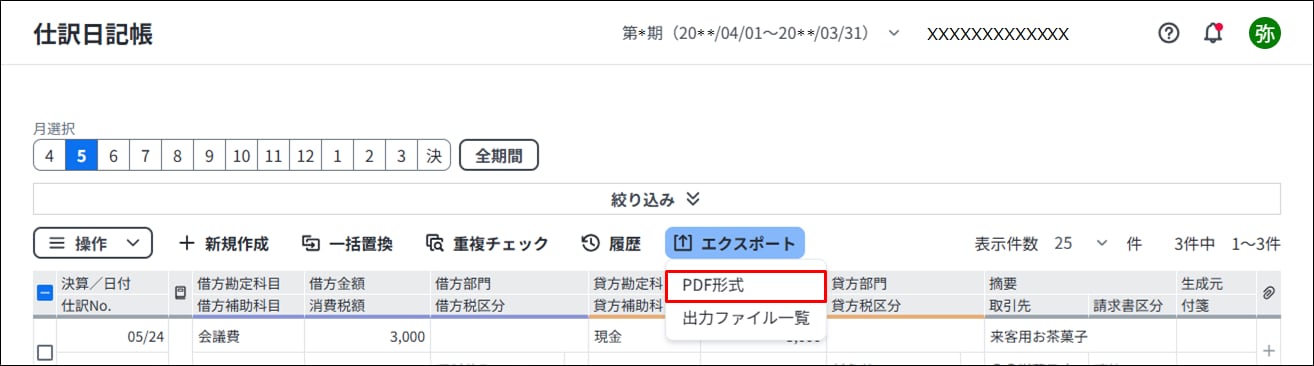Tick the checkbox for the 05/24 entry
The height and width of the screenshot is (366, 1314).
coord(44,352)
